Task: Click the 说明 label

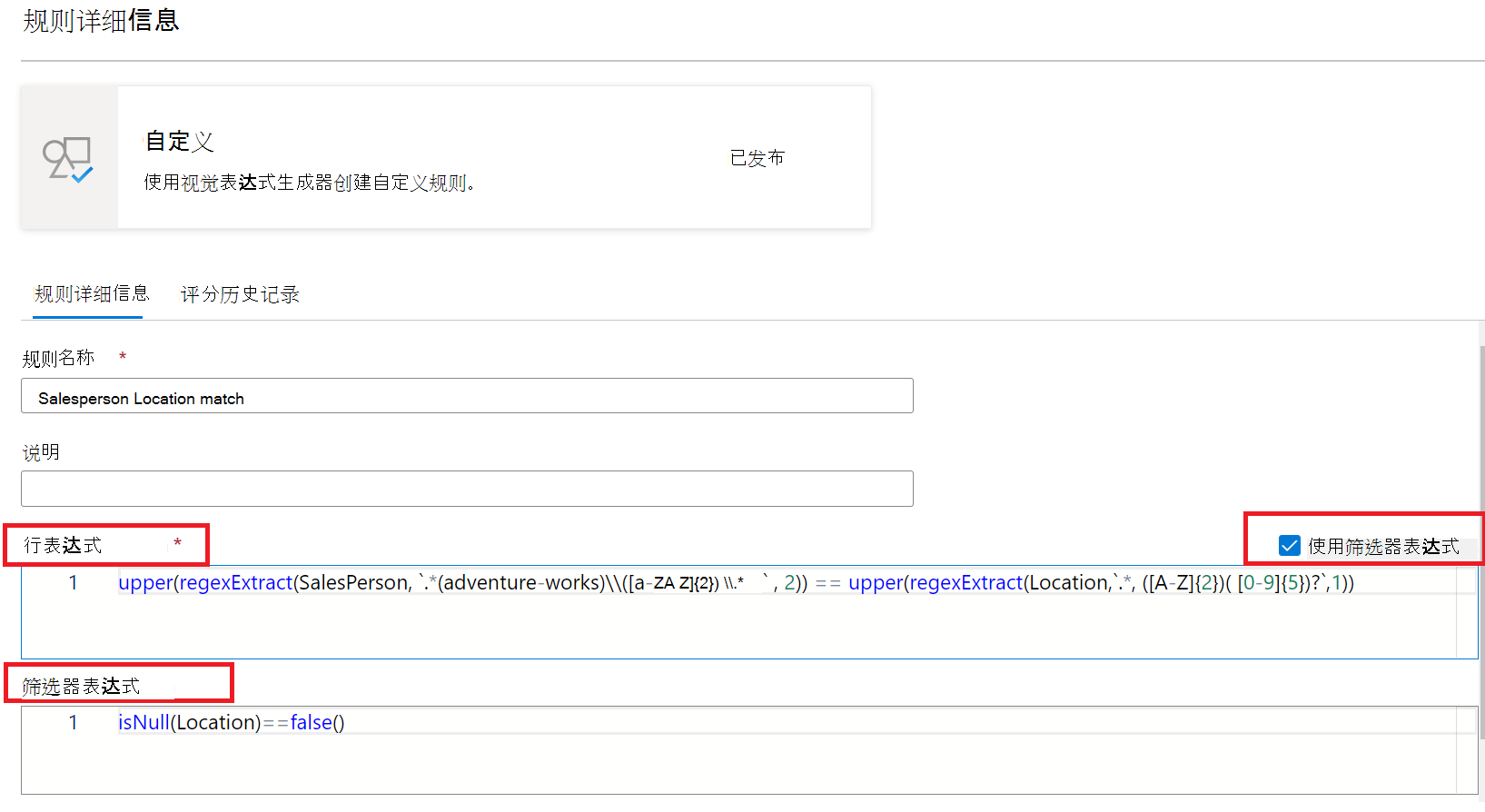Action: tap(41, 452)
